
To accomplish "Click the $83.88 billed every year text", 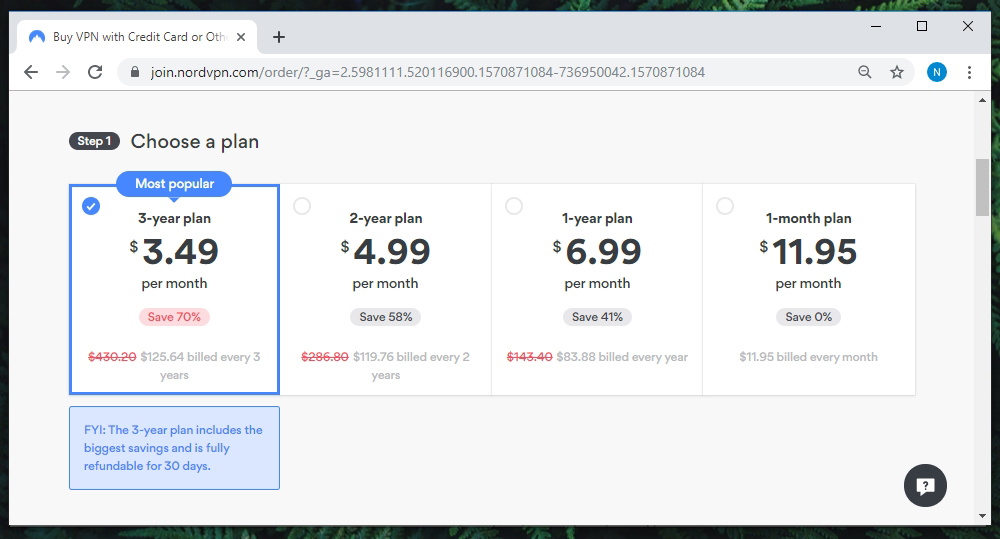I will click(622, 357).
